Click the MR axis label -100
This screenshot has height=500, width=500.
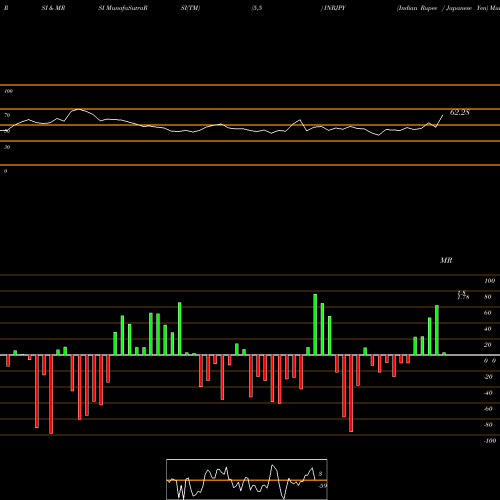click(x=490, y=441)
